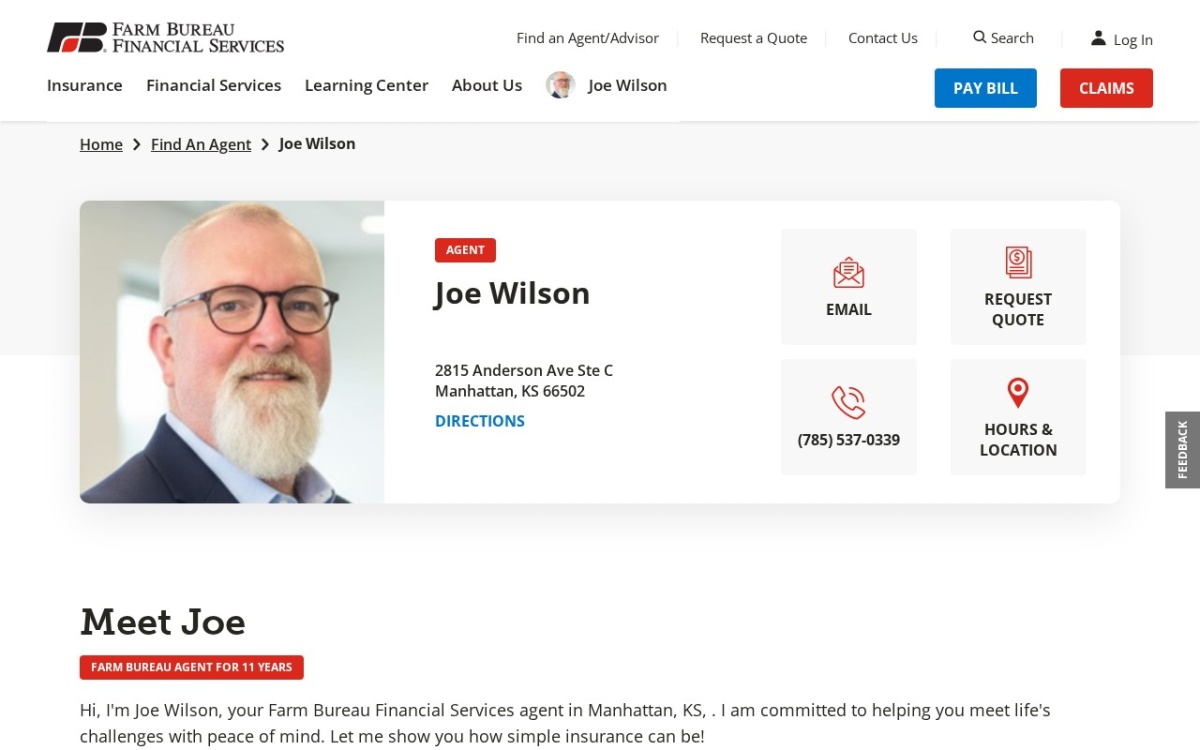Click the blue Pay Bill button

[x=985, y=88]
